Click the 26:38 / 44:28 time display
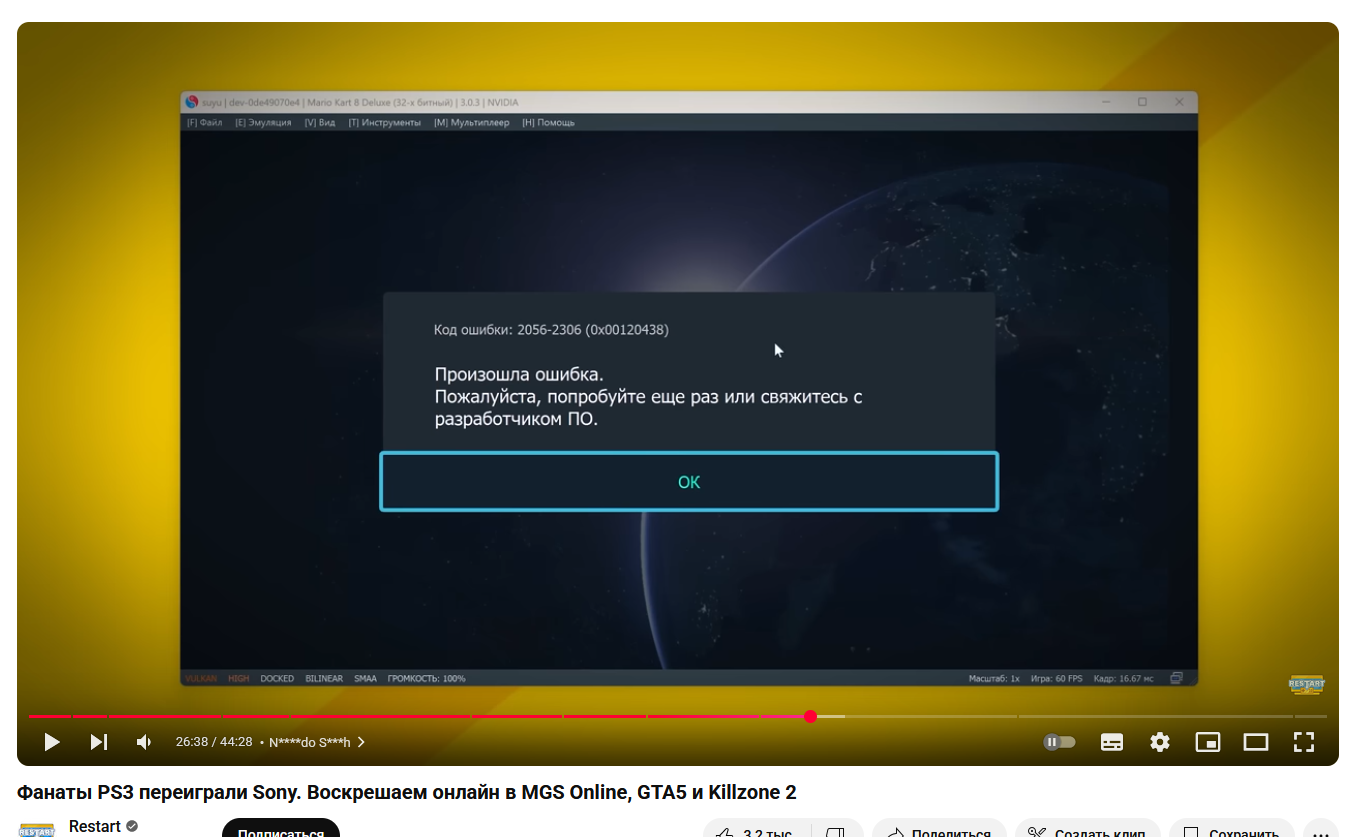Screen dimensions: 1352x837 pos(214,742)
